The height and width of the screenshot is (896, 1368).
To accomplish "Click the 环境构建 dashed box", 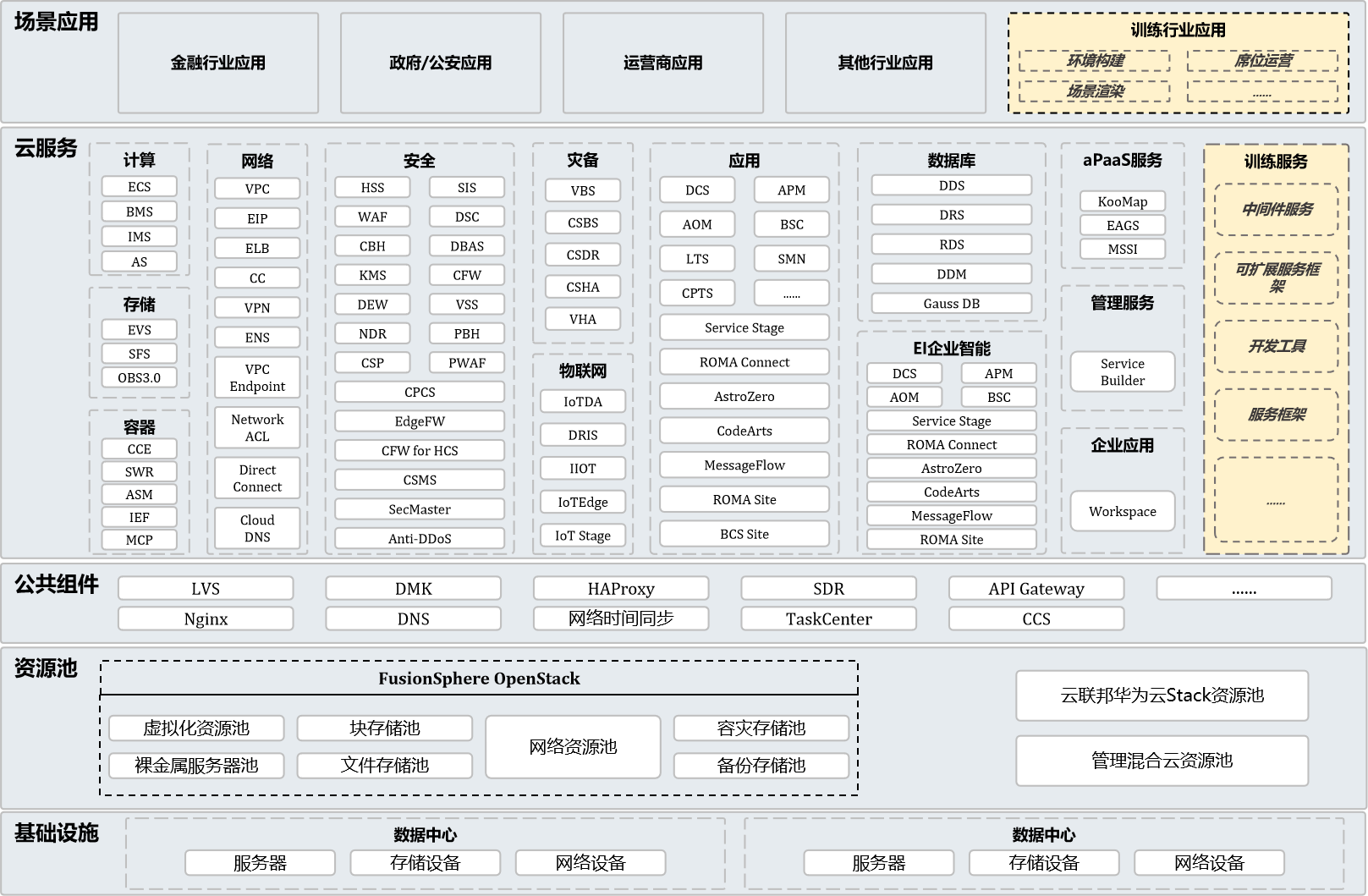I will coord(1095,61).
